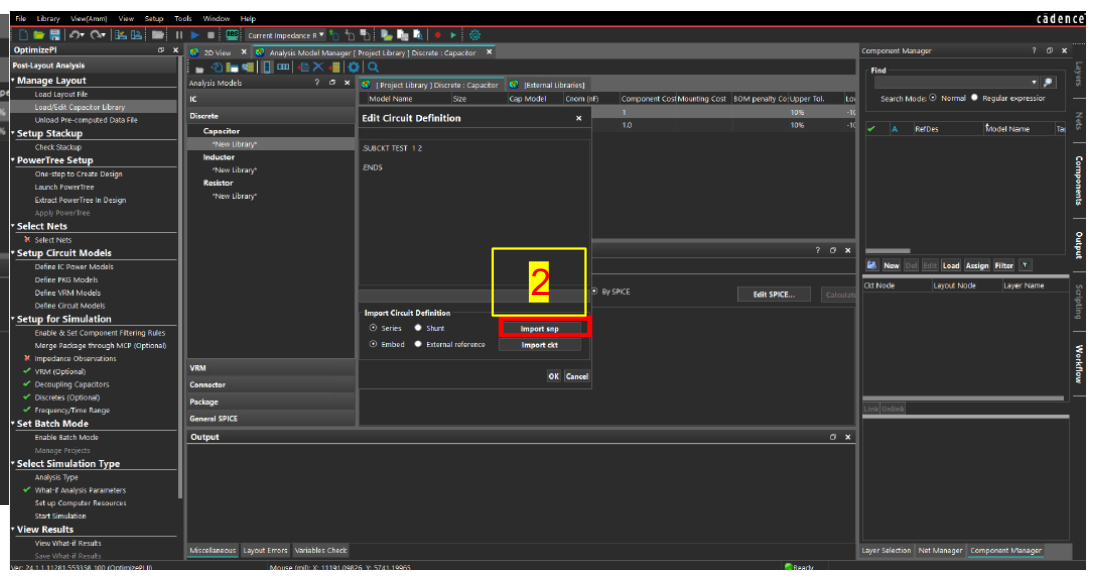Click the help question mark in Analysis Models panel

[317, 83]
